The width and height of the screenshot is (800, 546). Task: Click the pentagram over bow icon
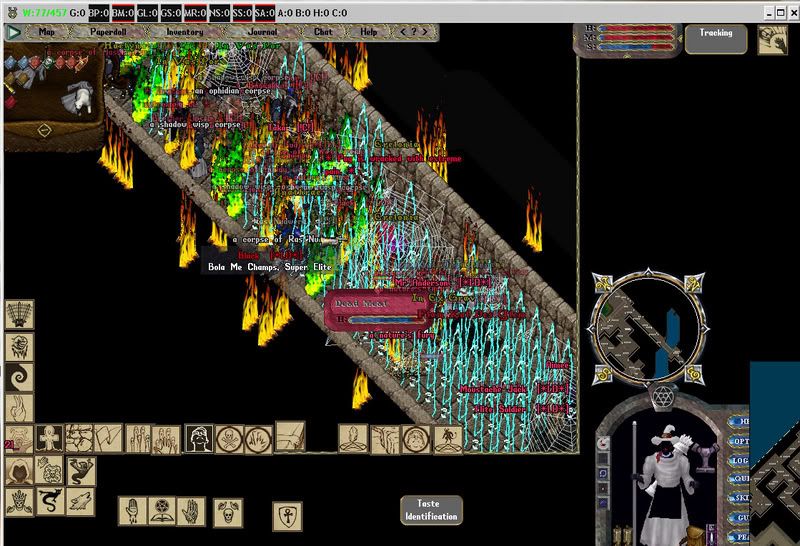pos(162,511)
